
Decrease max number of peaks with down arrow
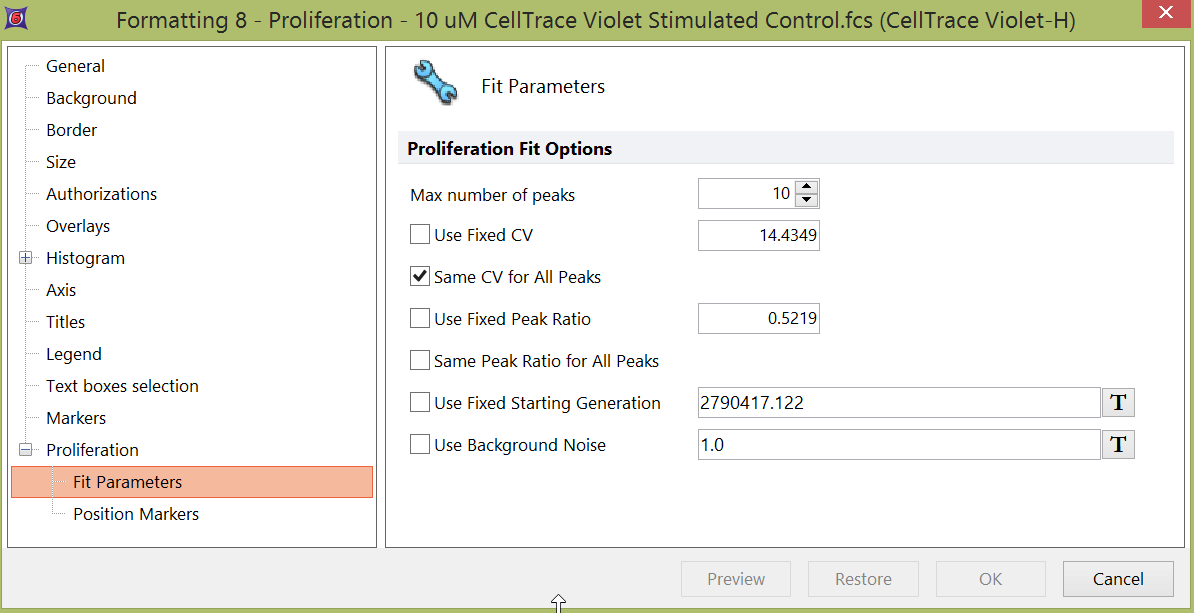[807, 200]
